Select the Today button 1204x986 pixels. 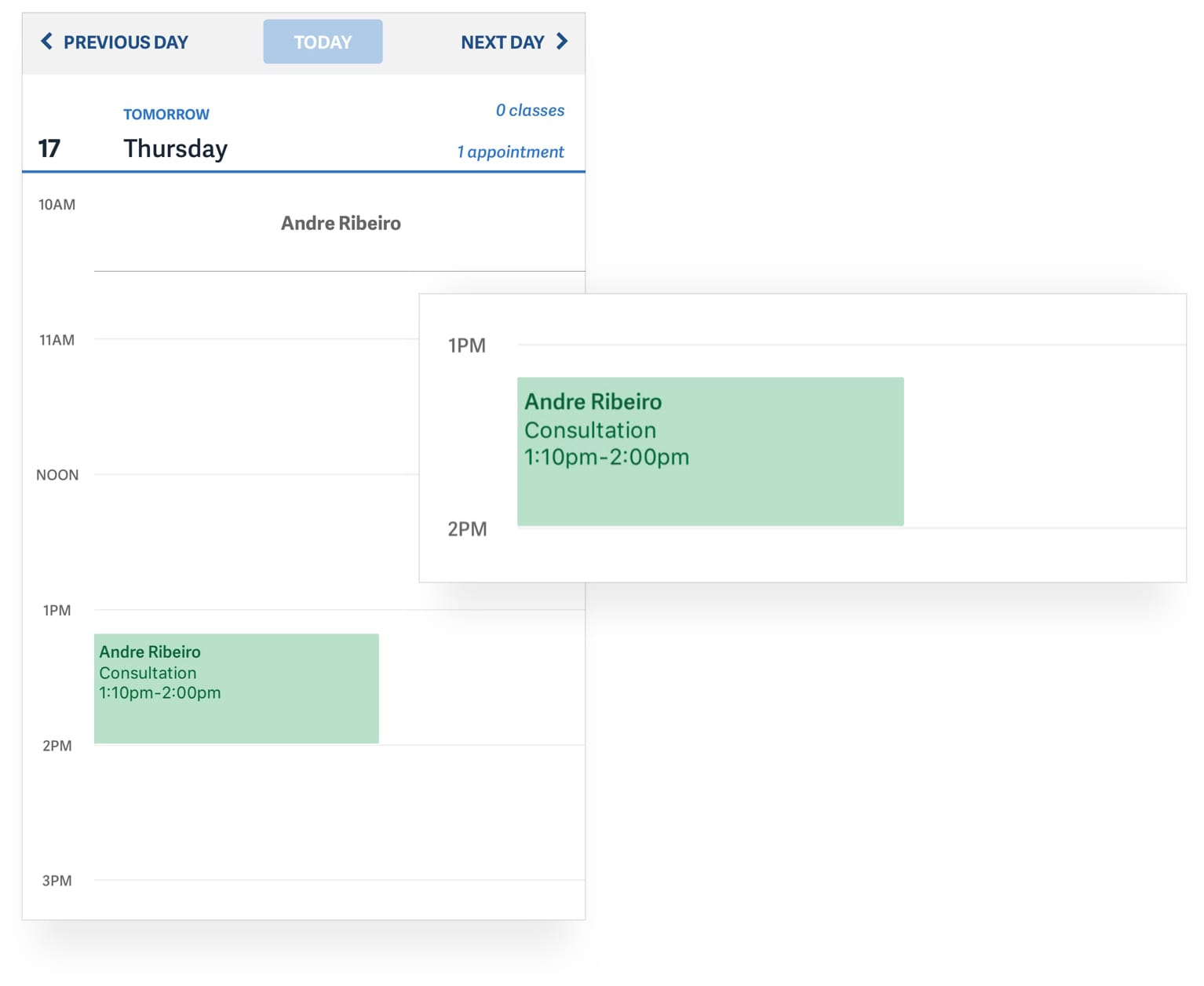[322, 42]
